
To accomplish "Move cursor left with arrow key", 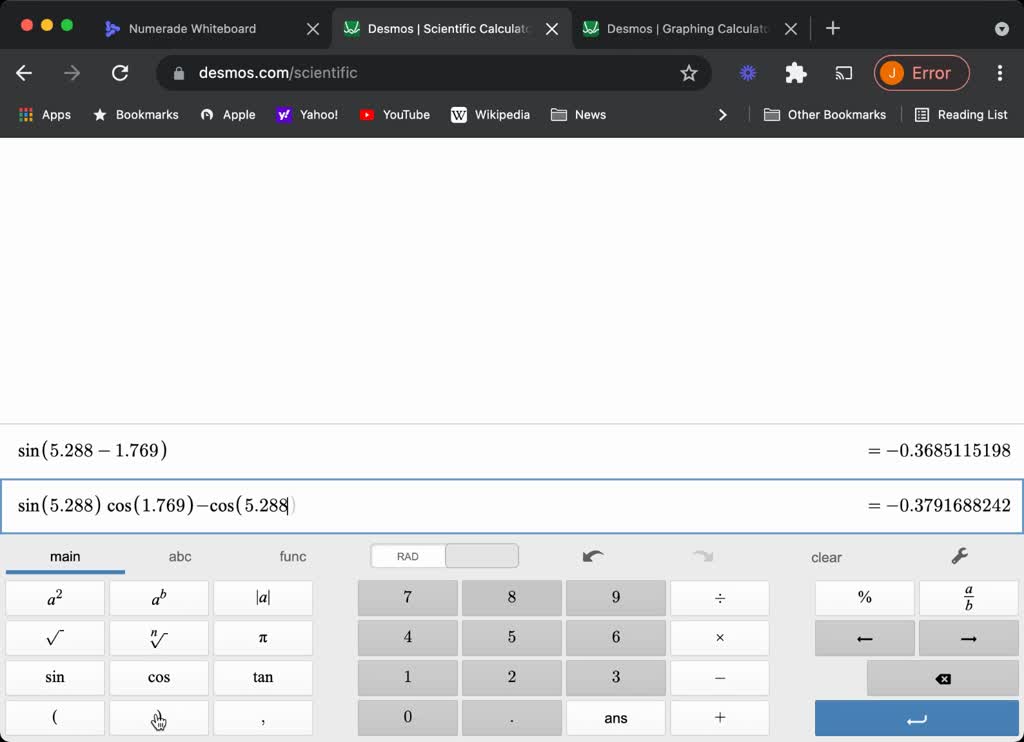I will [x=864, y=638].
